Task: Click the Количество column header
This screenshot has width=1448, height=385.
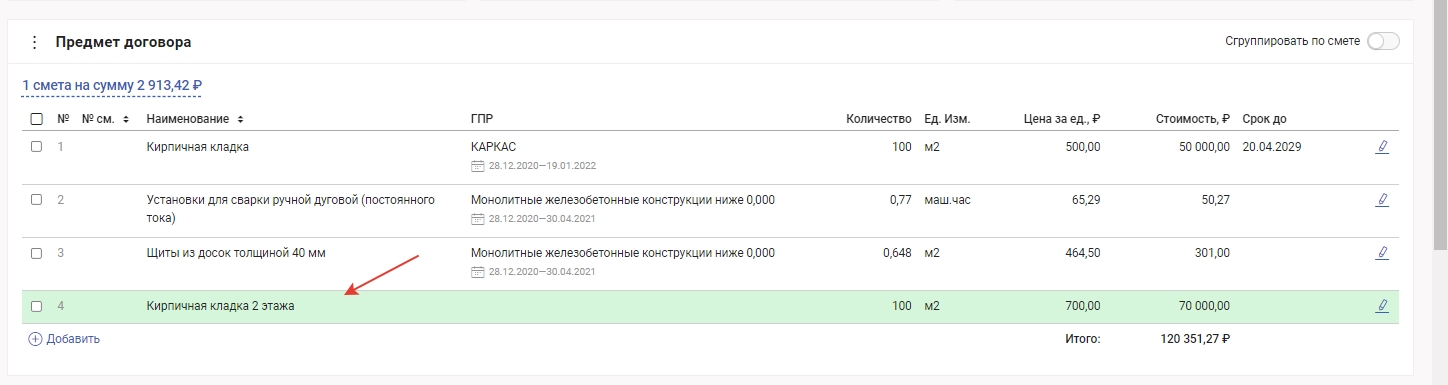Action: point(879,119)
